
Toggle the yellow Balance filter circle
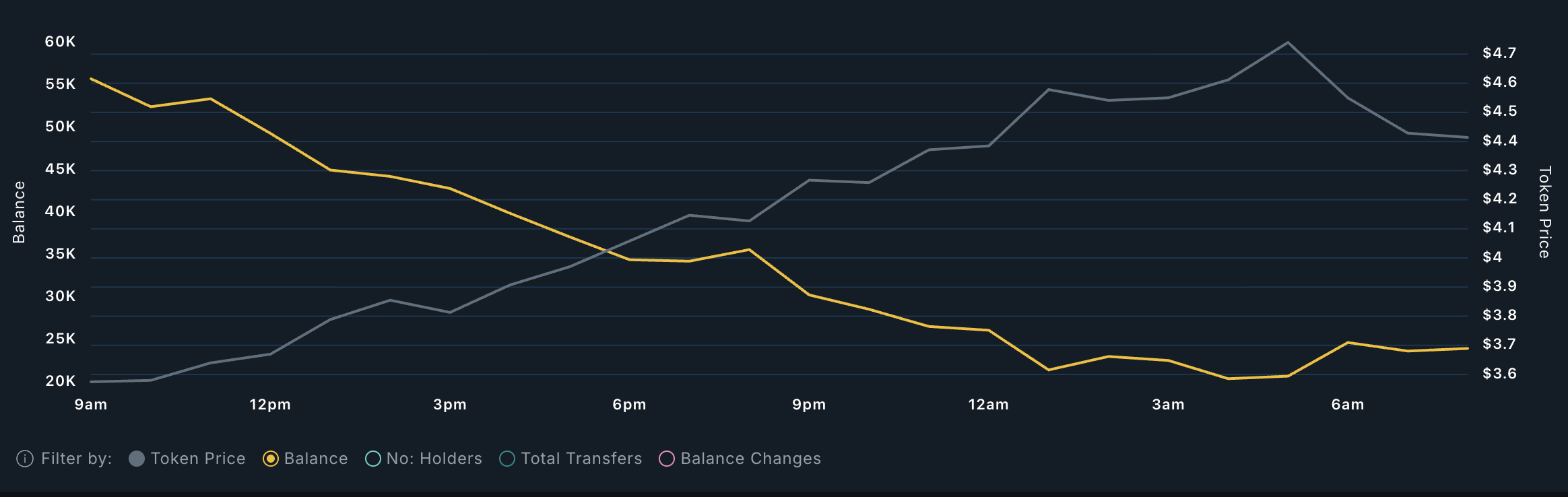pyautogui.click(x=271, y=459)
